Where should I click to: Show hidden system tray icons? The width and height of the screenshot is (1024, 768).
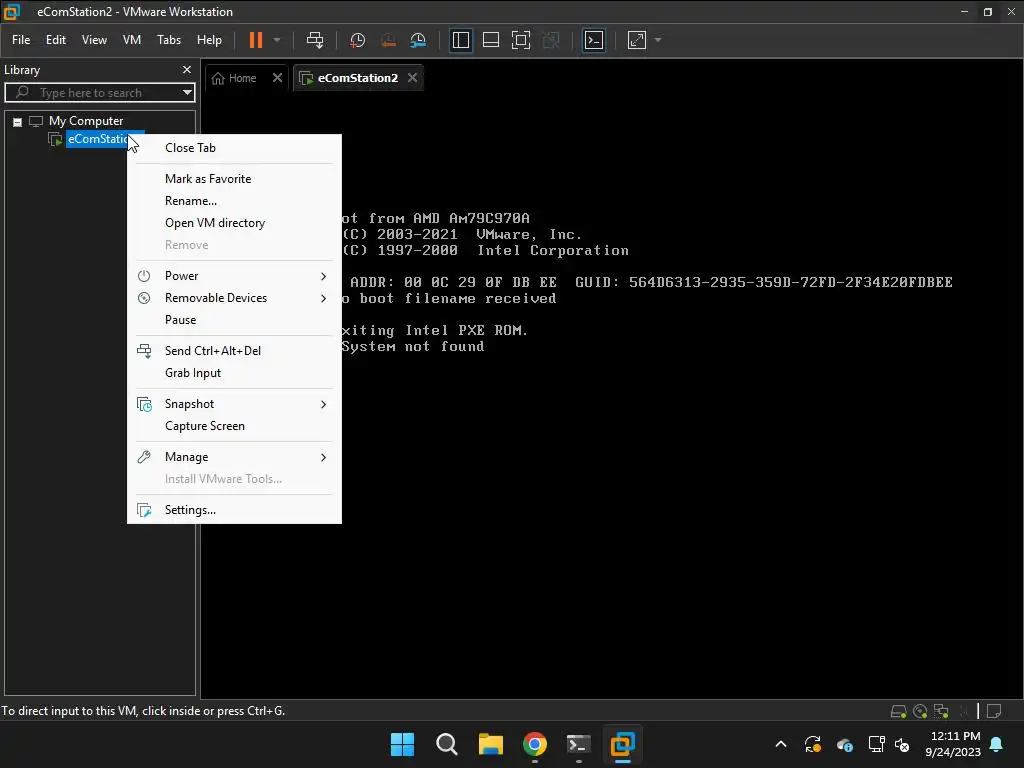tap(780, 744)
